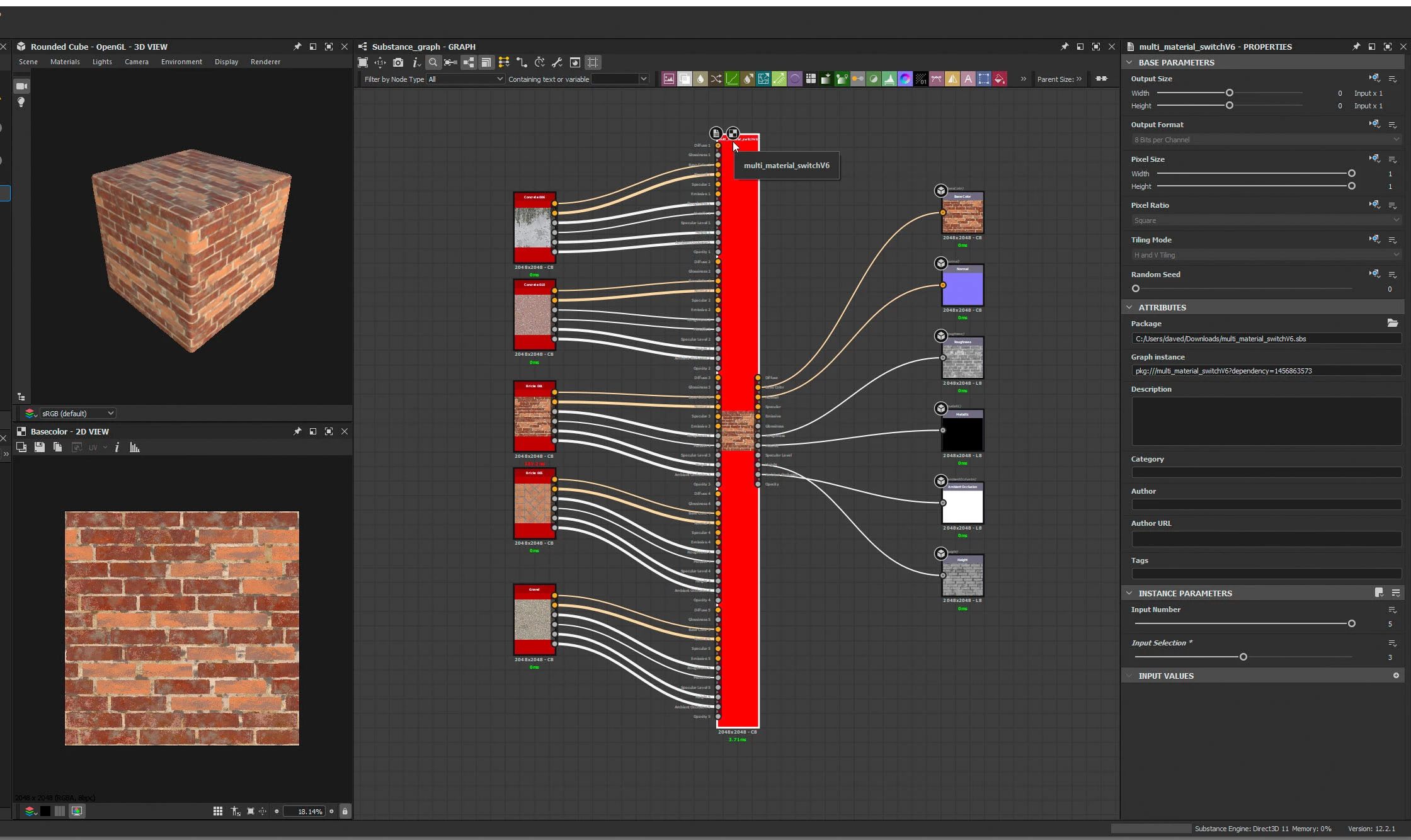Click the Input Selection slider handle
The width and height of the screenshot is (1411, 840).
point(1243,657)
